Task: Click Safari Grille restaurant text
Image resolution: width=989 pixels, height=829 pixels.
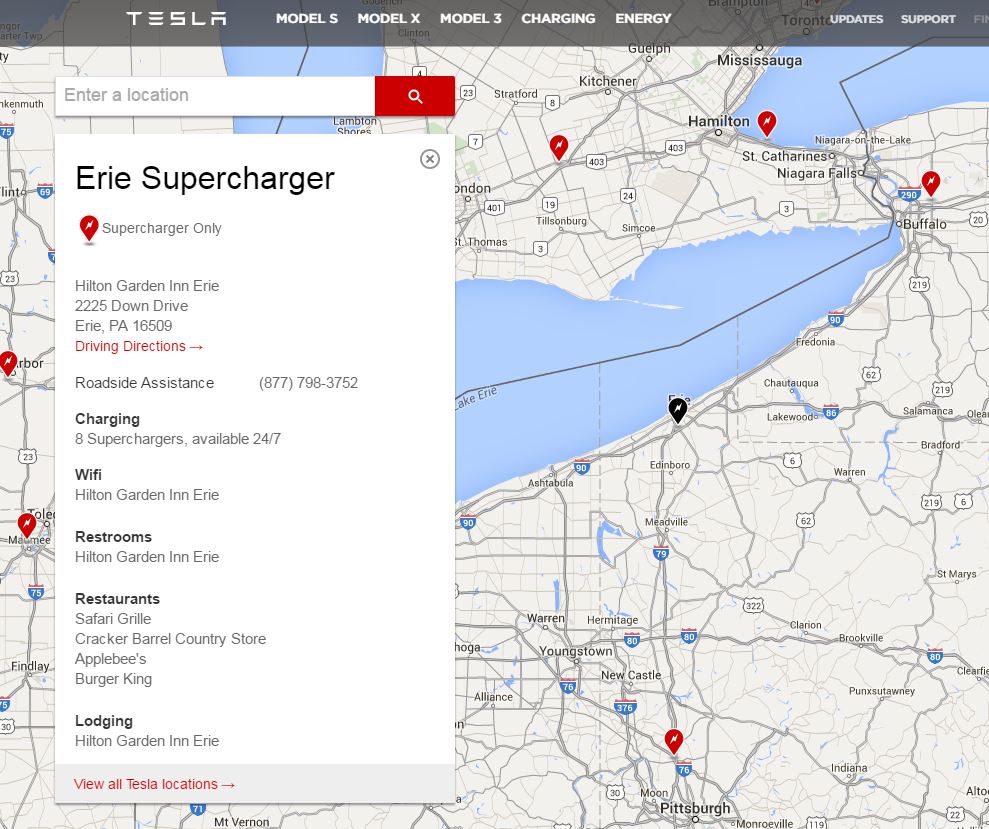Action: pyautogui.click(x=113, y=619)
